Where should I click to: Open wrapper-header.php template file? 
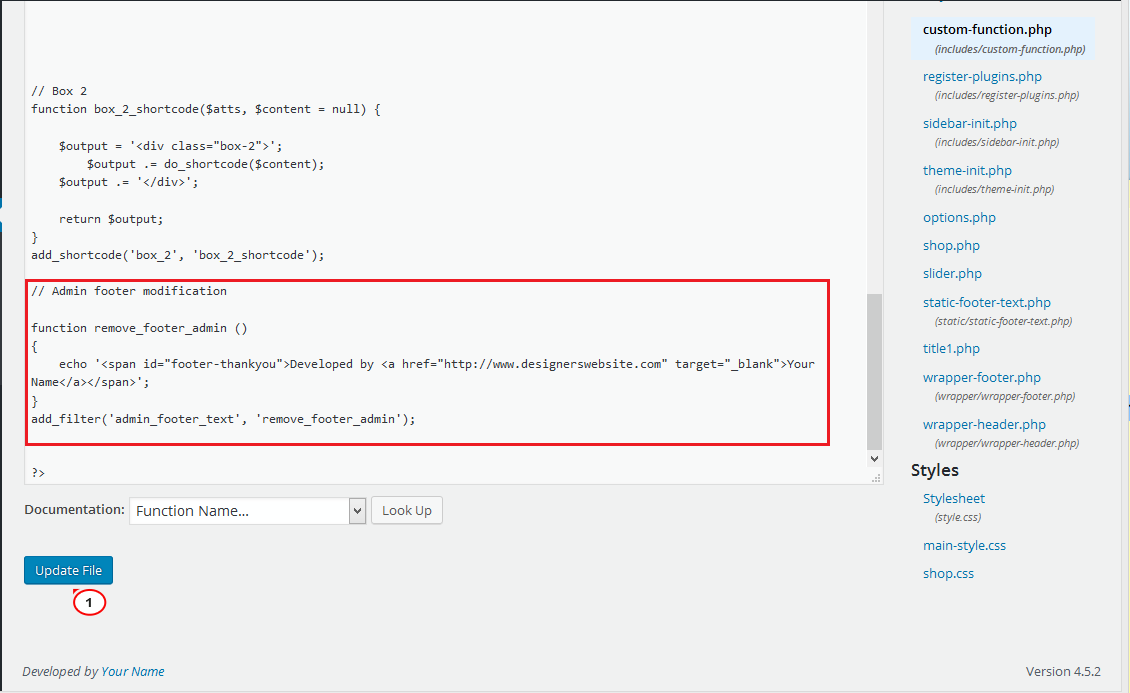pos(984,424)
